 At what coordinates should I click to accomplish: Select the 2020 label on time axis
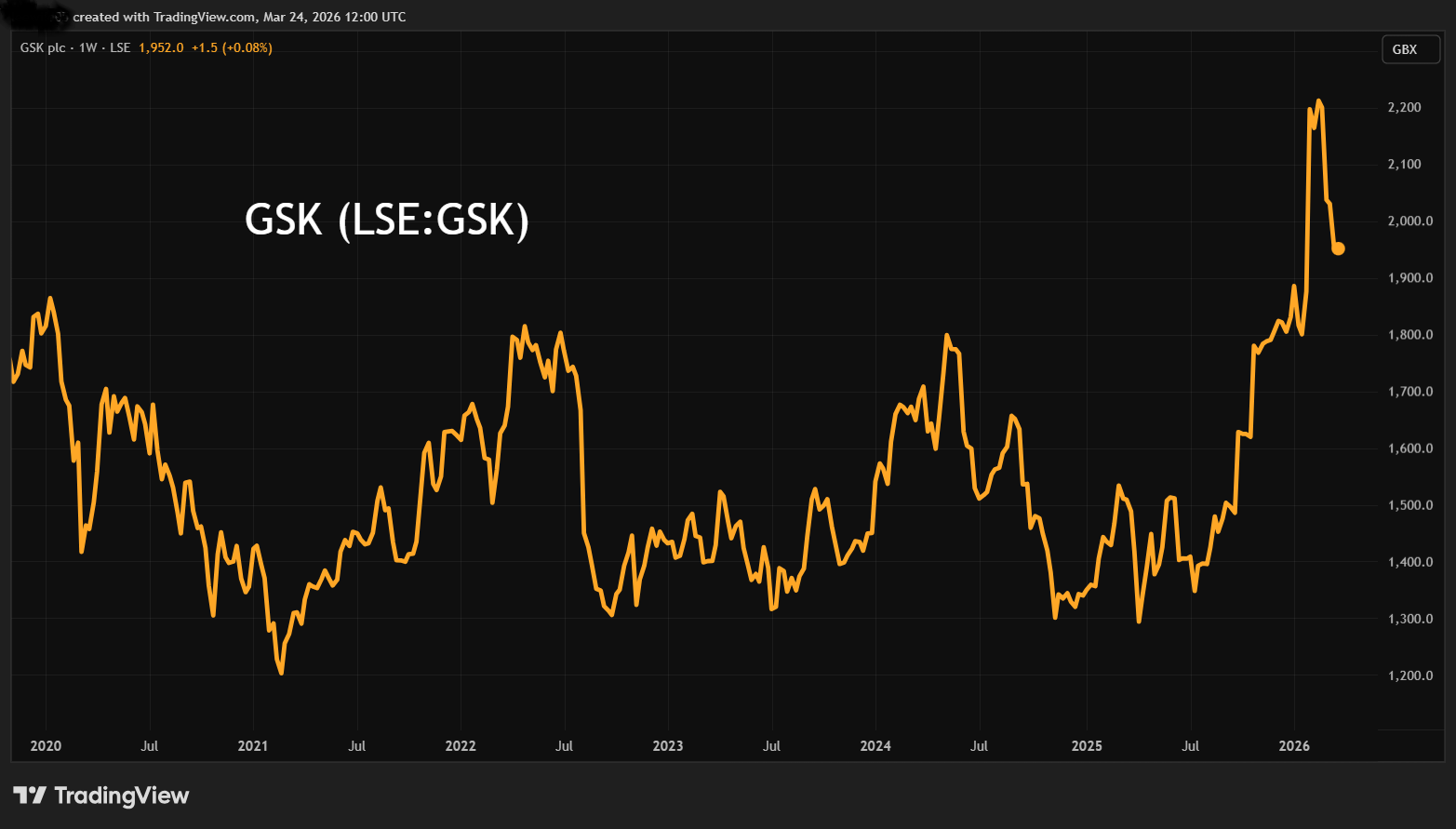(46, 745)
